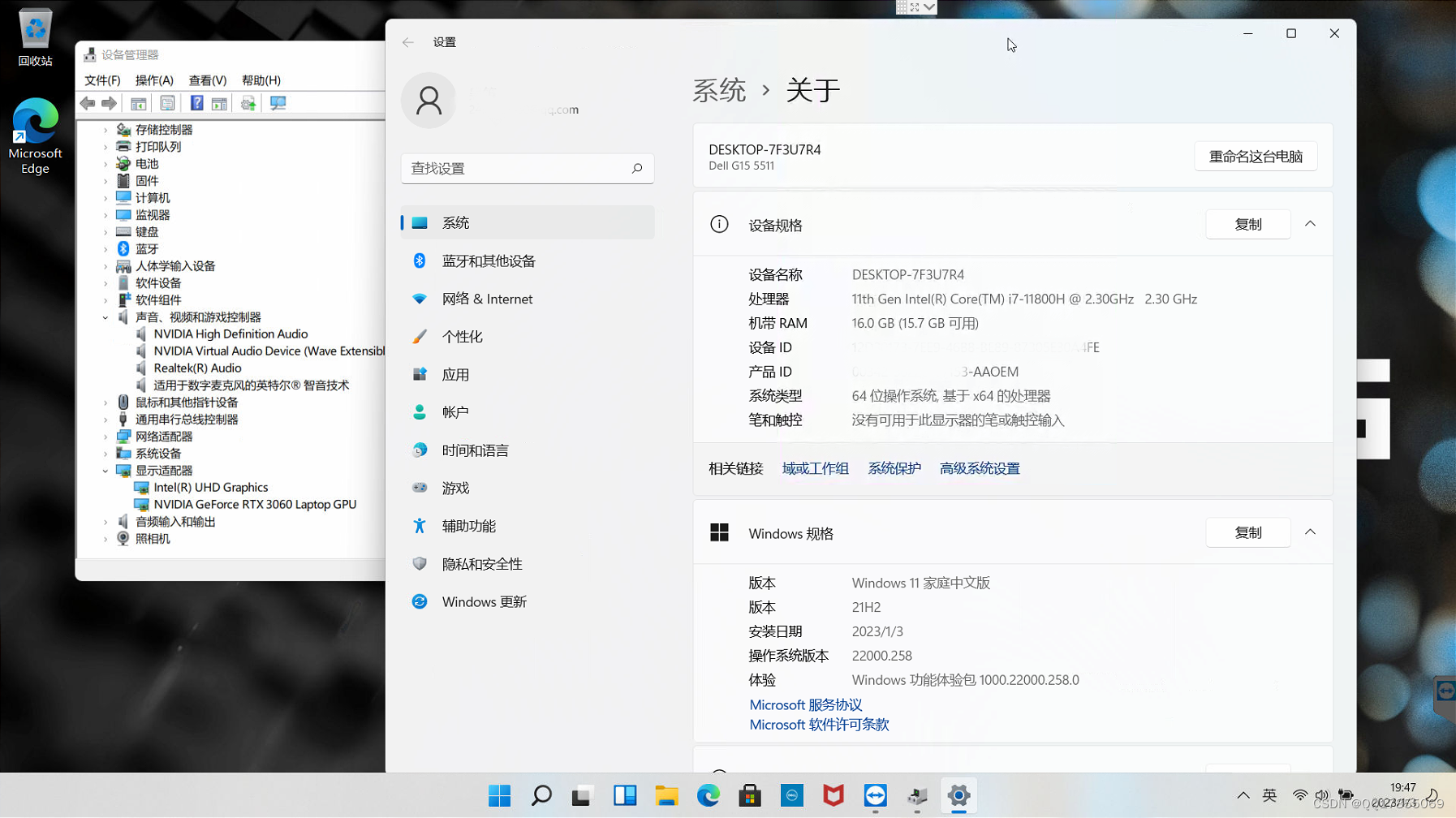Open Microsoft 服务协议 link
The height and width of the screenshot is (818, 1456).
[806, 704]
